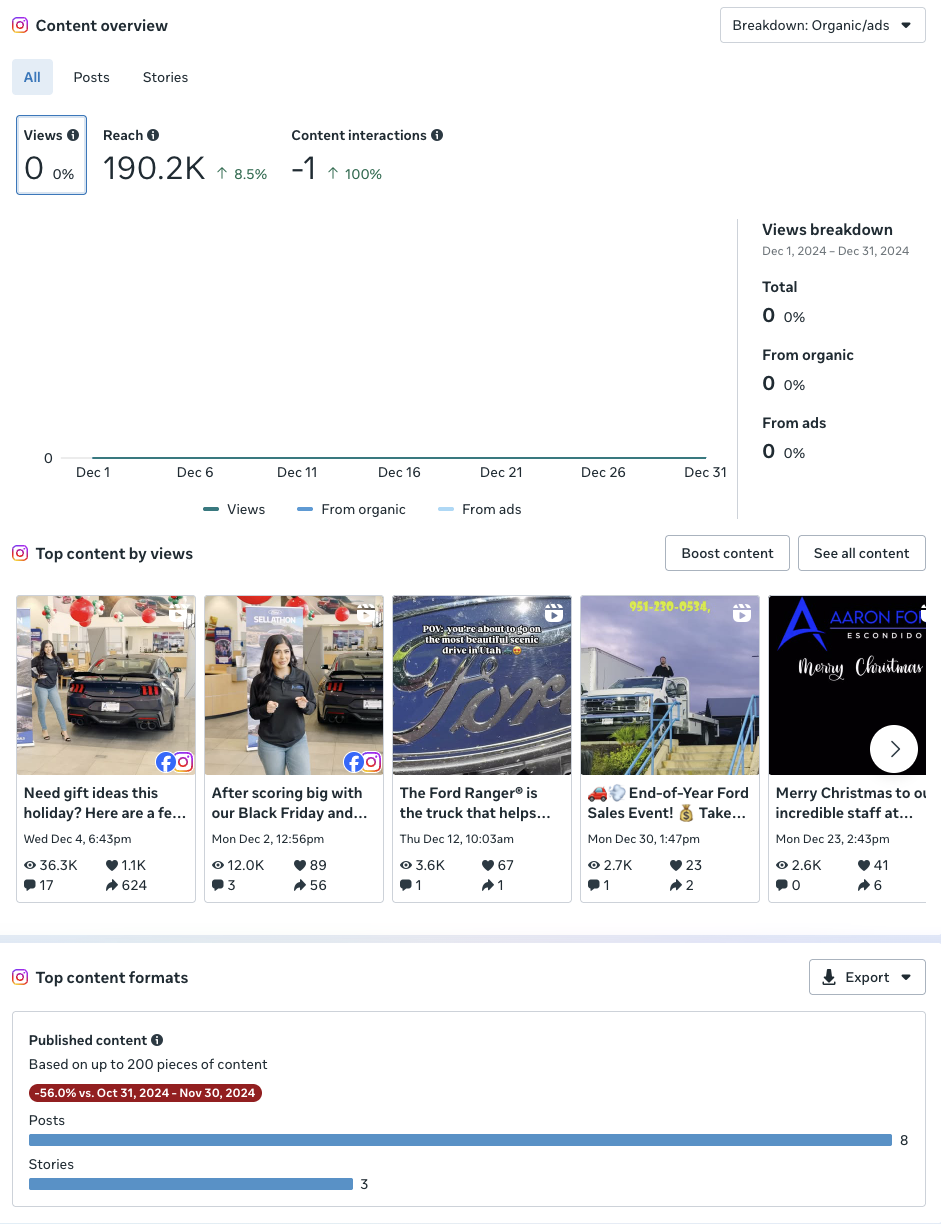
Task: Open the Breakdown: Organic/ads dropdown
Action: coord(822,25)
